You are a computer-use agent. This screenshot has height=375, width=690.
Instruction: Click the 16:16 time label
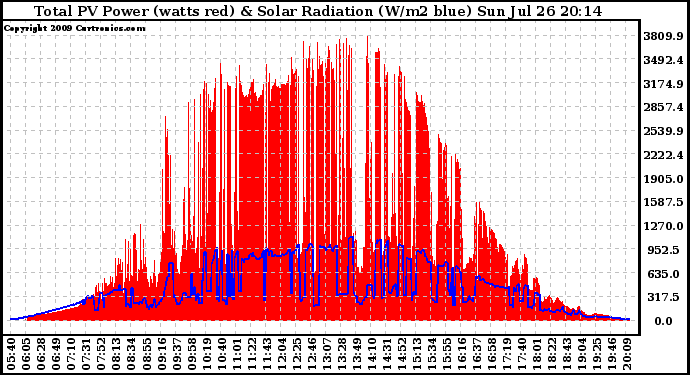tap(462, 354)
